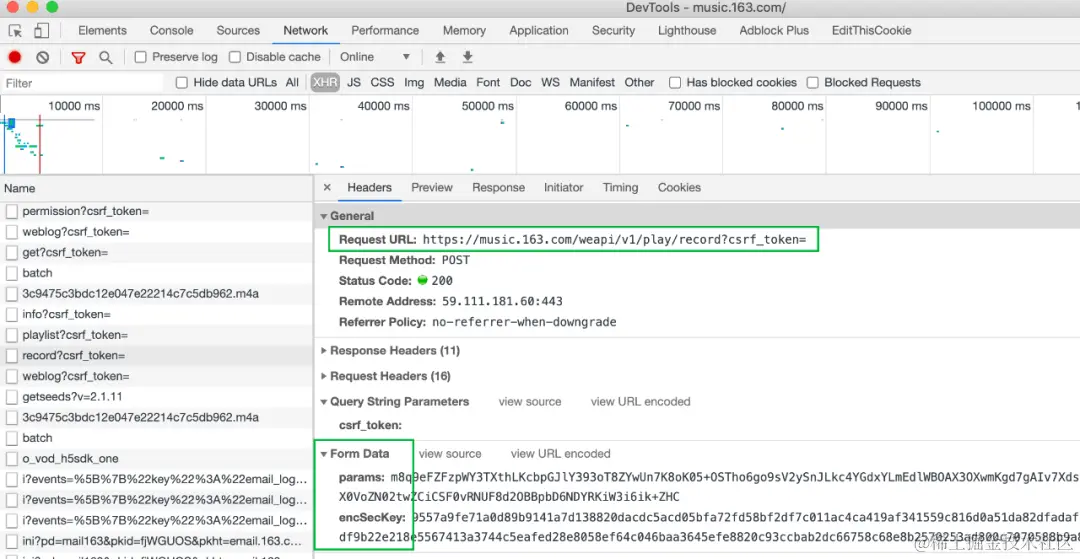Open the Security panel tab
Screen dimensions: 1080x559
pos(613,31)
